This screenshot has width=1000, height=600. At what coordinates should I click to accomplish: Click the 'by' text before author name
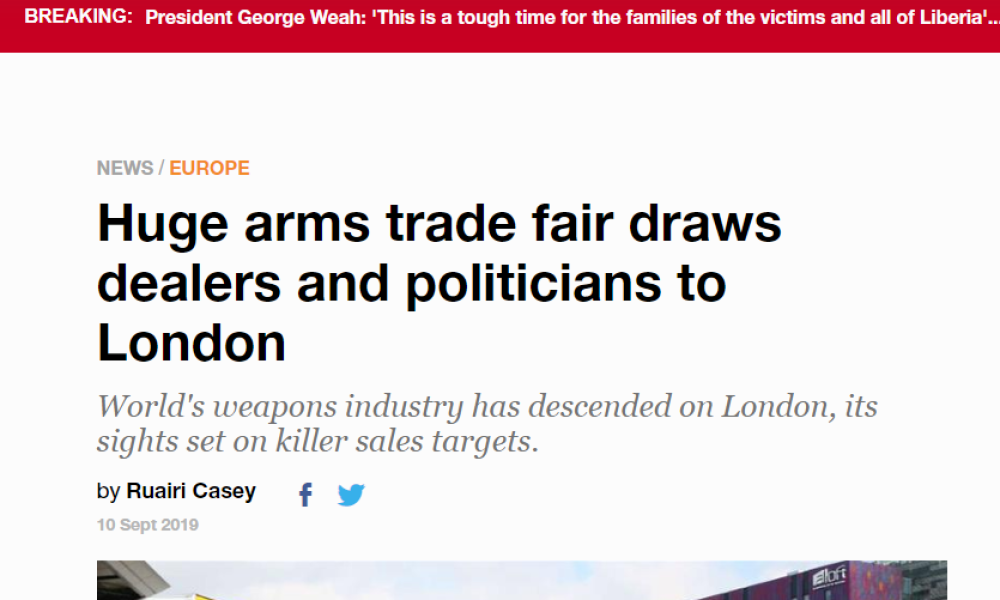coord(108,492)
